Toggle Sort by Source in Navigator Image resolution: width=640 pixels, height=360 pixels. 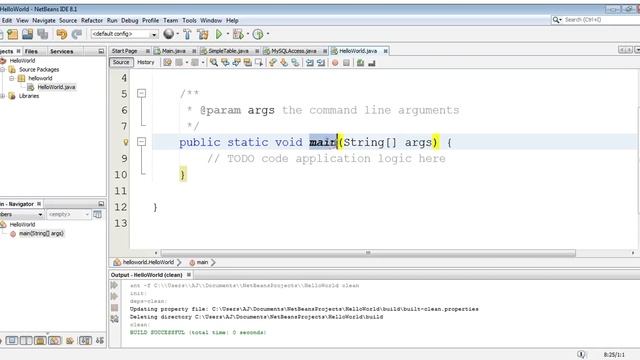pos(100,340)
